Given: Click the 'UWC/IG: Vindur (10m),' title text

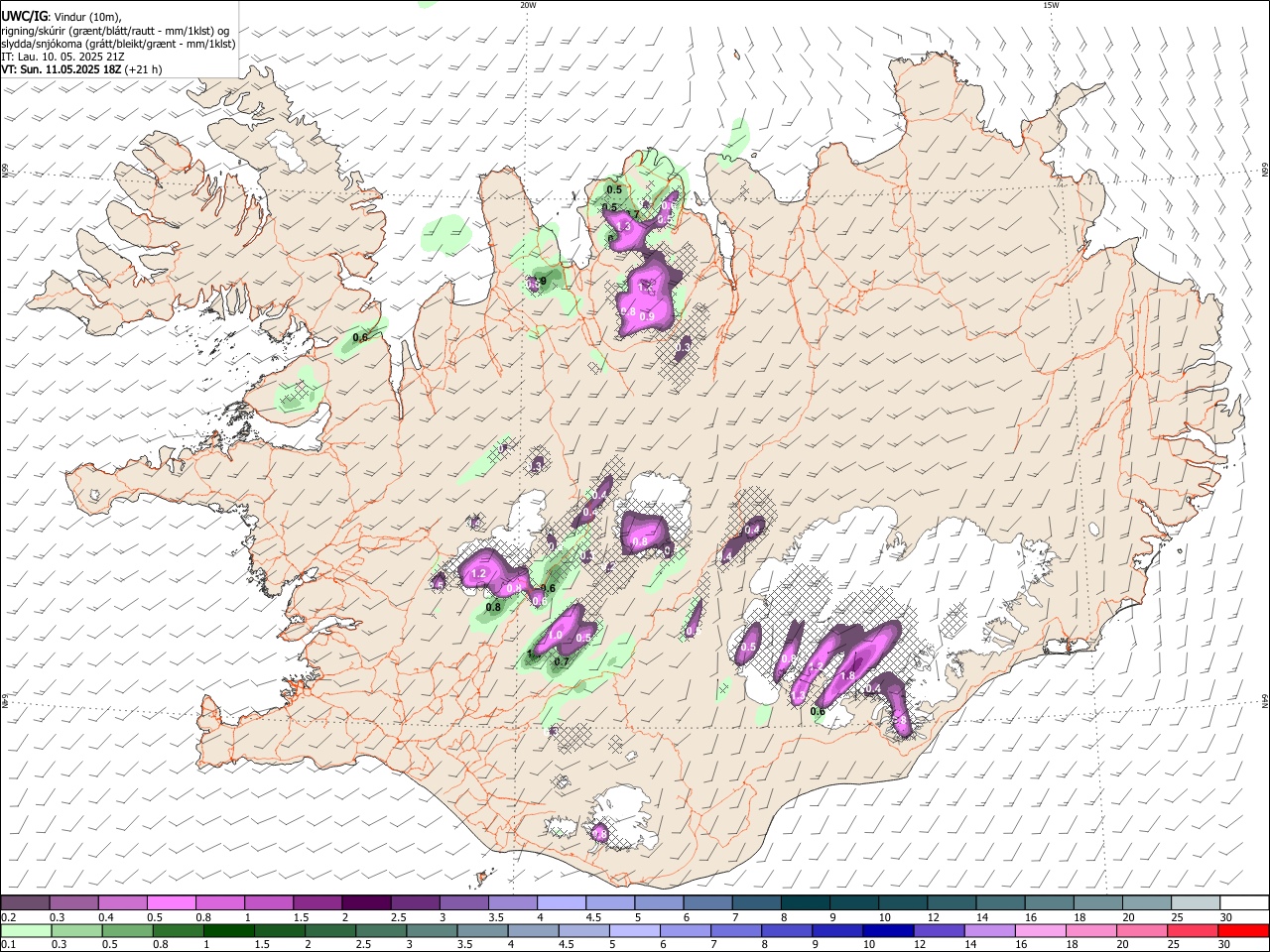Looking at the screenshot, I should point(62,16).
